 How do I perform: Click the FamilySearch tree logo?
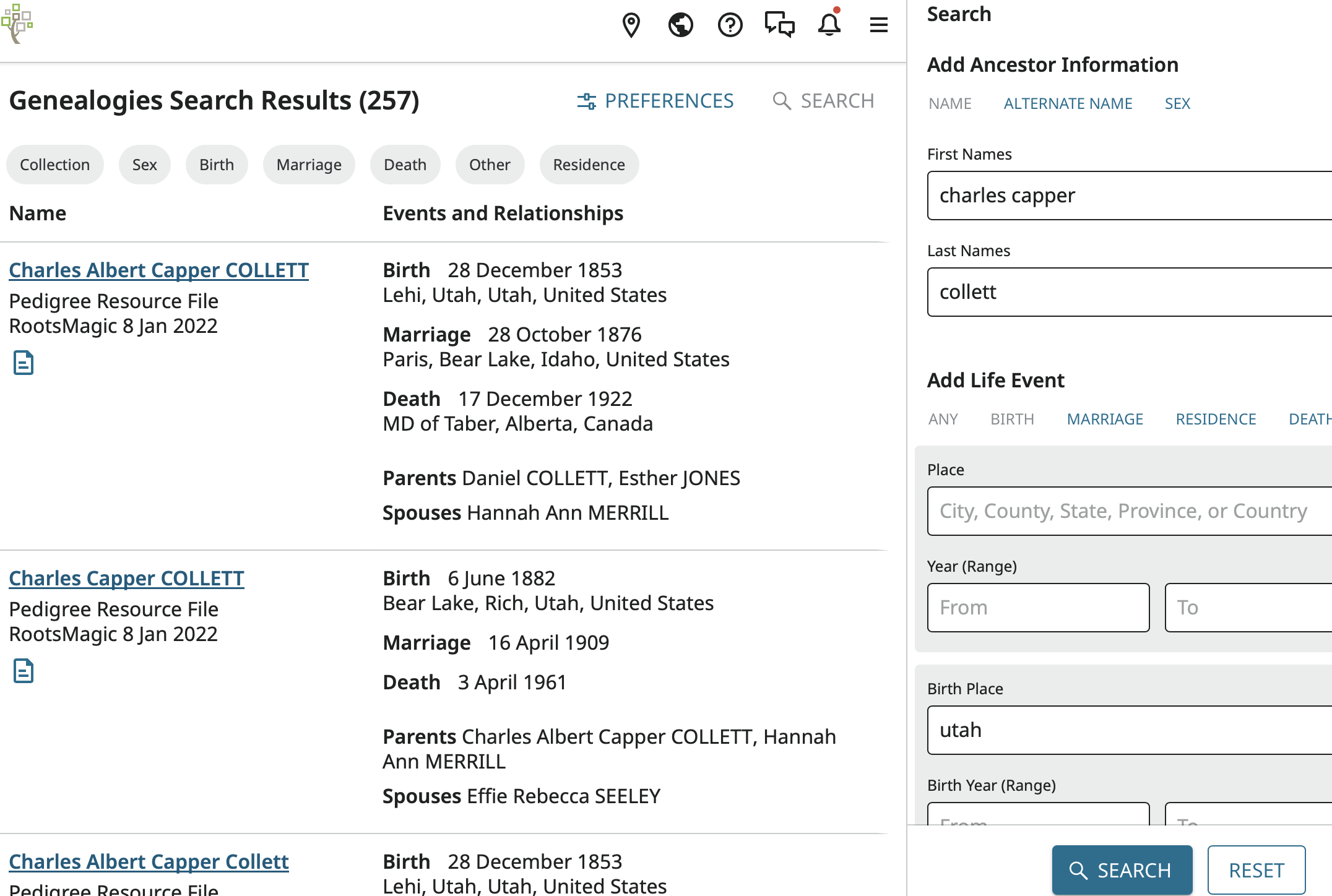17,24
